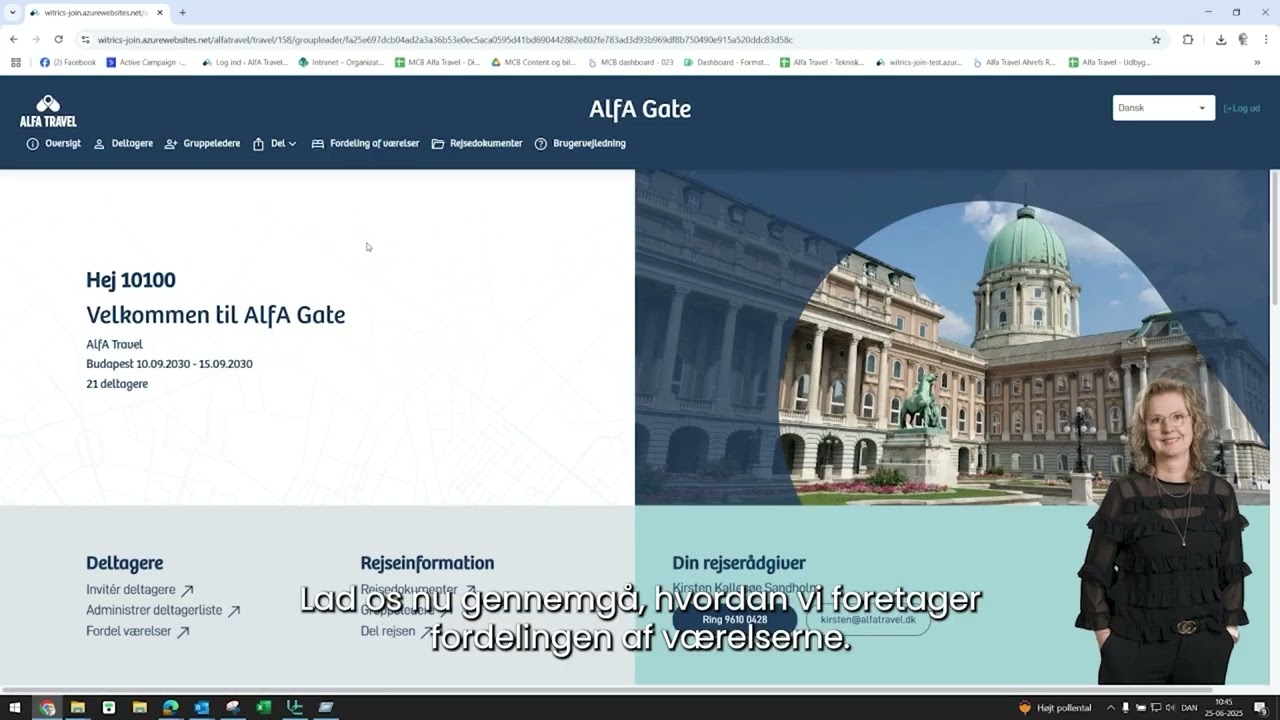Click the vertical page scrollbar
The height and width of the screenshot is (720, 1280).
pos(1274,238)
